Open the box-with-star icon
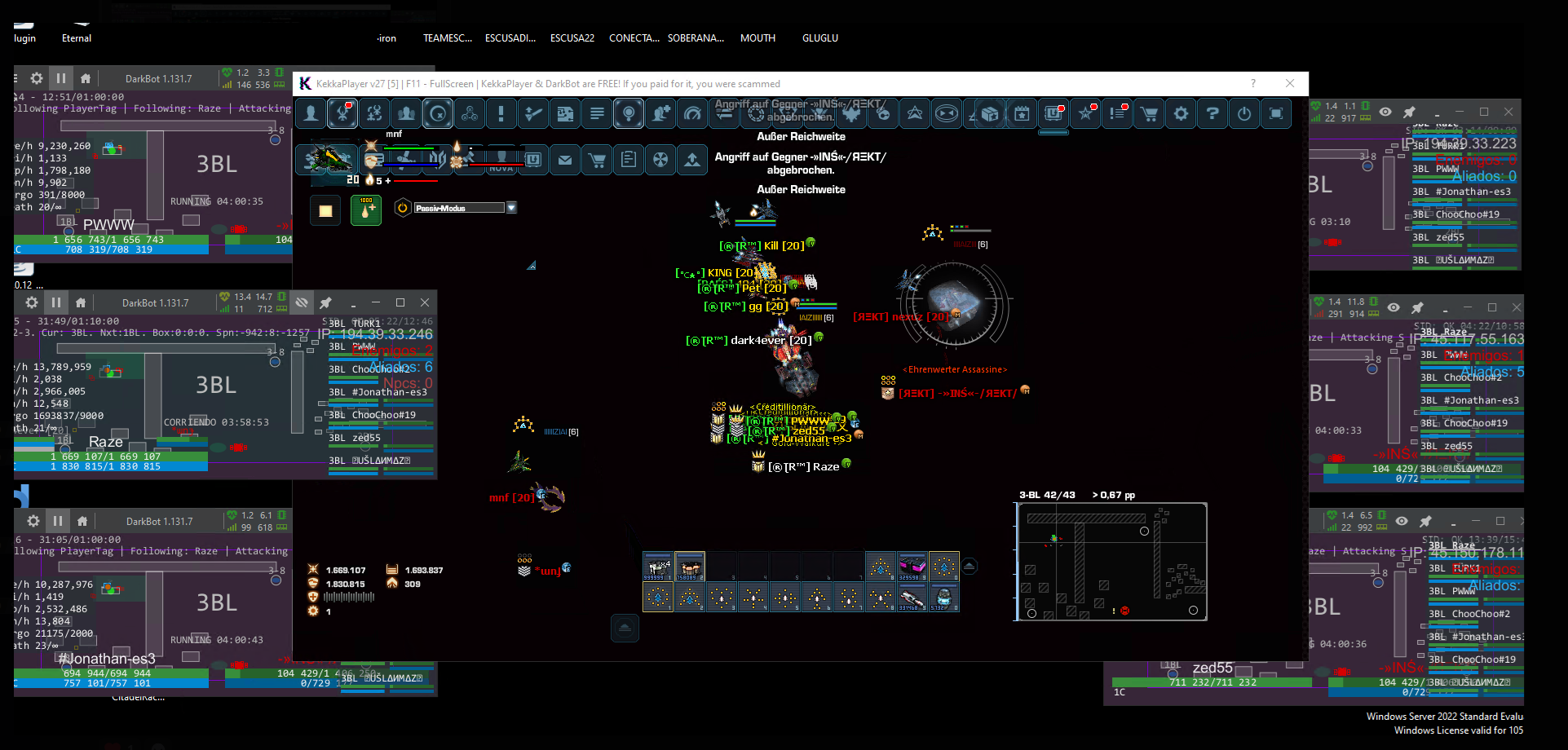 [990, 114]
